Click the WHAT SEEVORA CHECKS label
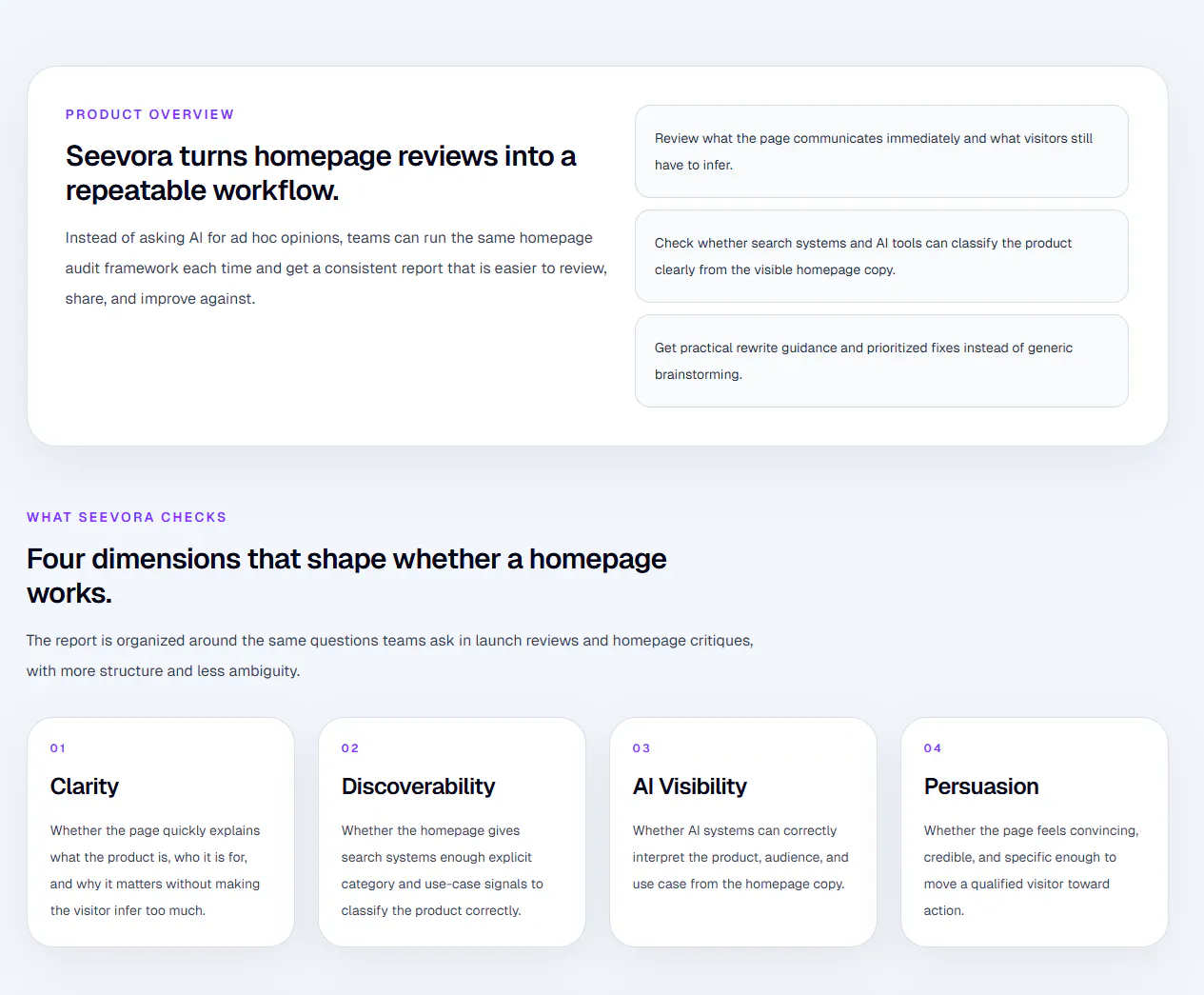 point(127,517)
